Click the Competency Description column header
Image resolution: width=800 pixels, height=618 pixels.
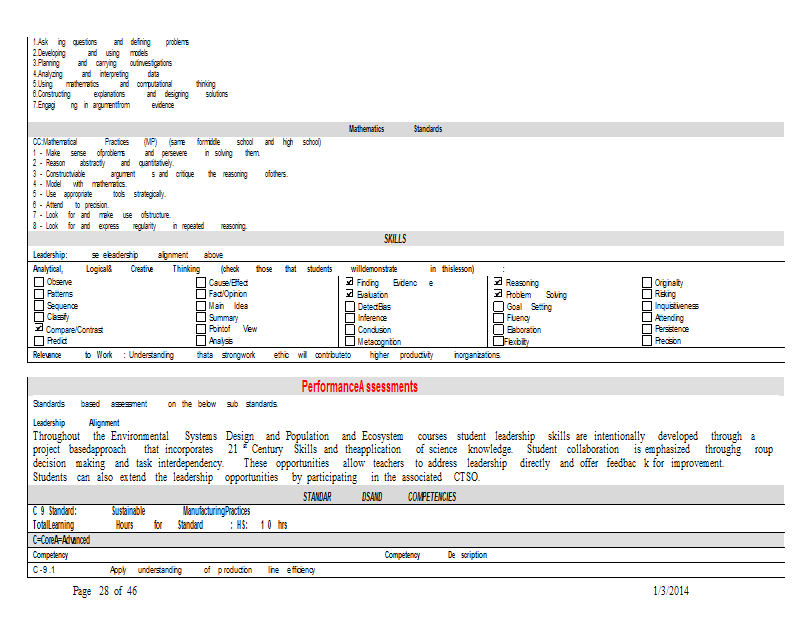(436, 555)
